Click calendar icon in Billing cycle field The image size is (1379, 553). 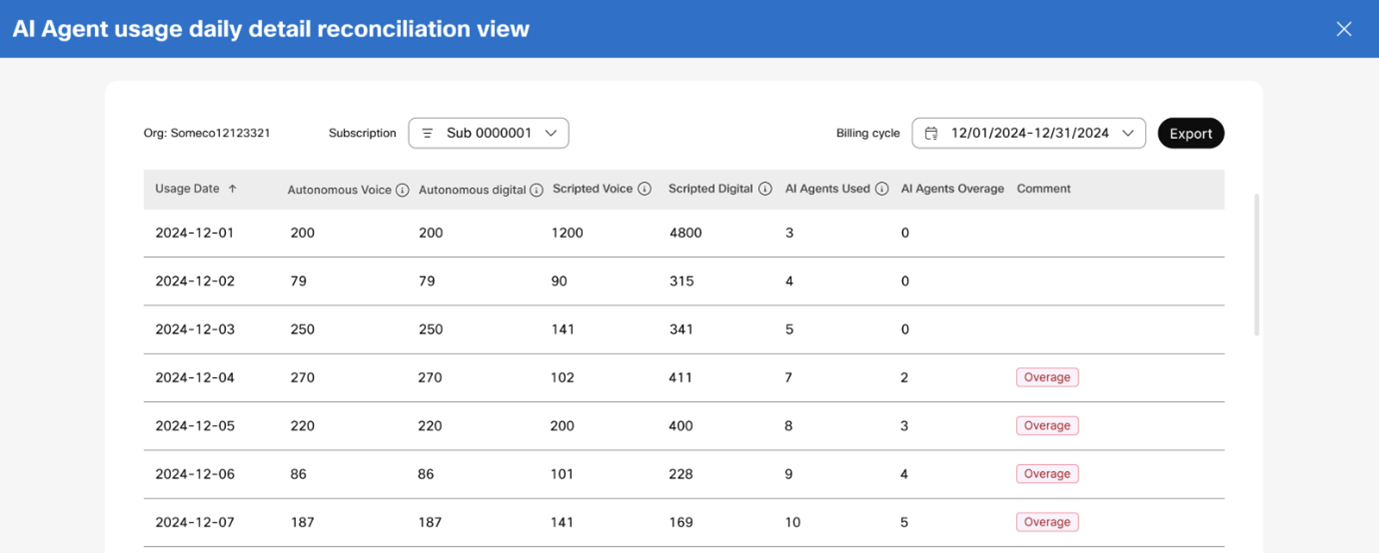point(931,133)
